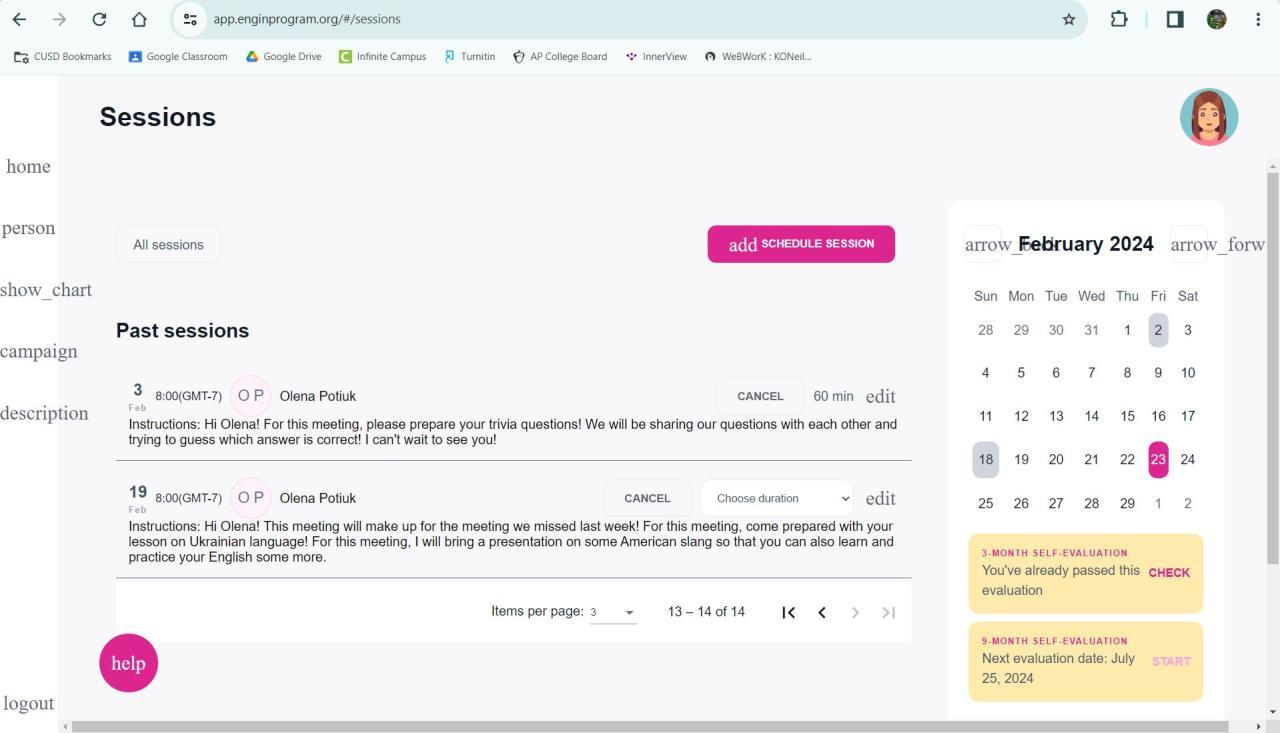
Task: Bookmark this page with the star
Action: click(1068, 19)
